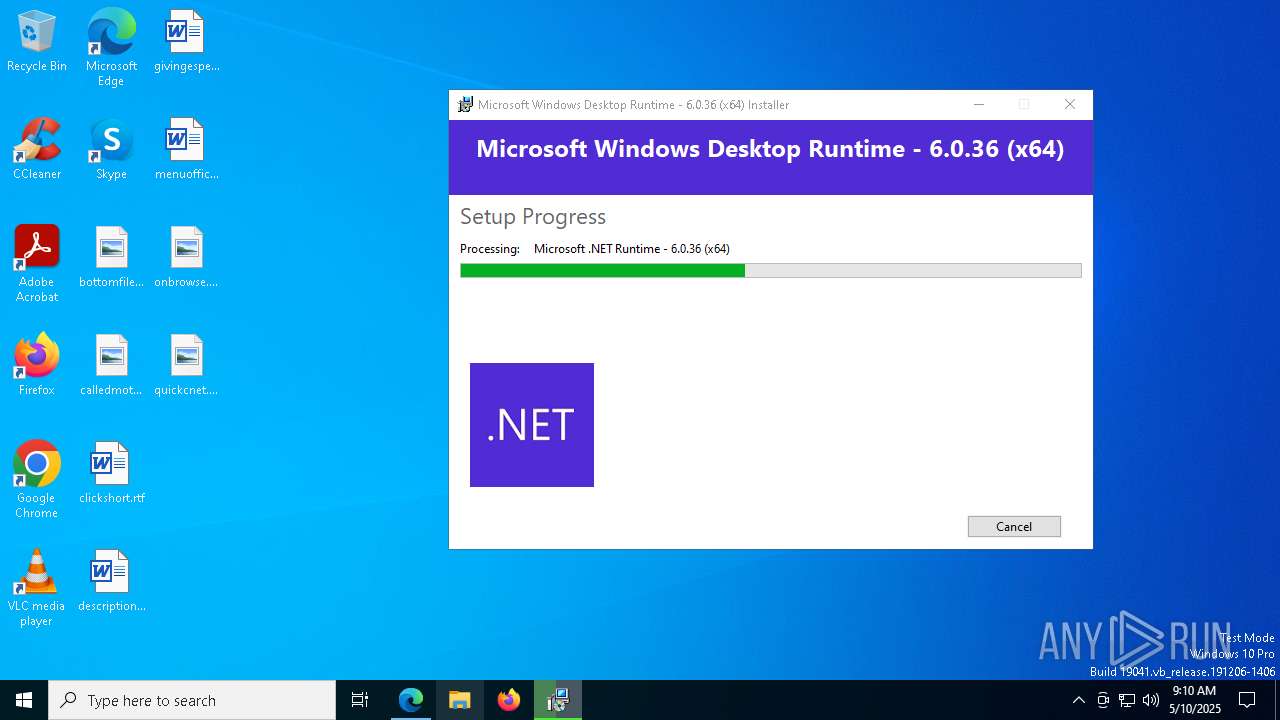Open the Windows Start menu
The width and height of the screenshot is (1280, 720).
coord(24,700)
